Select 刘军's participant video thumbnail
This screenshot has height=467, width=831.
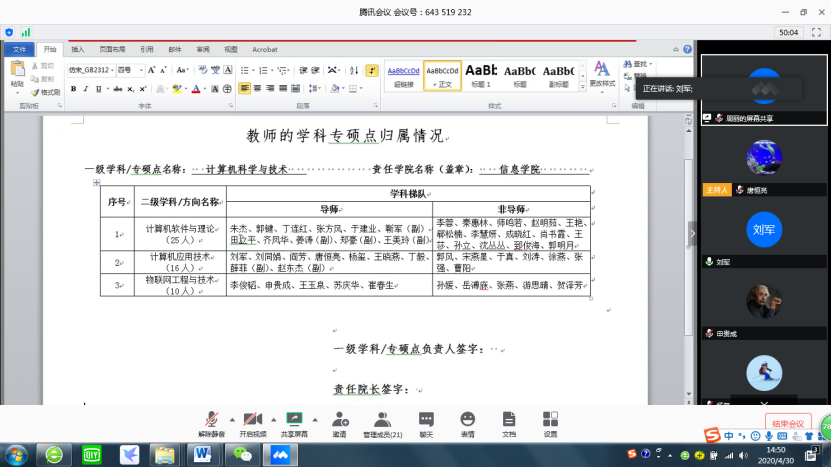click(763, 227)
